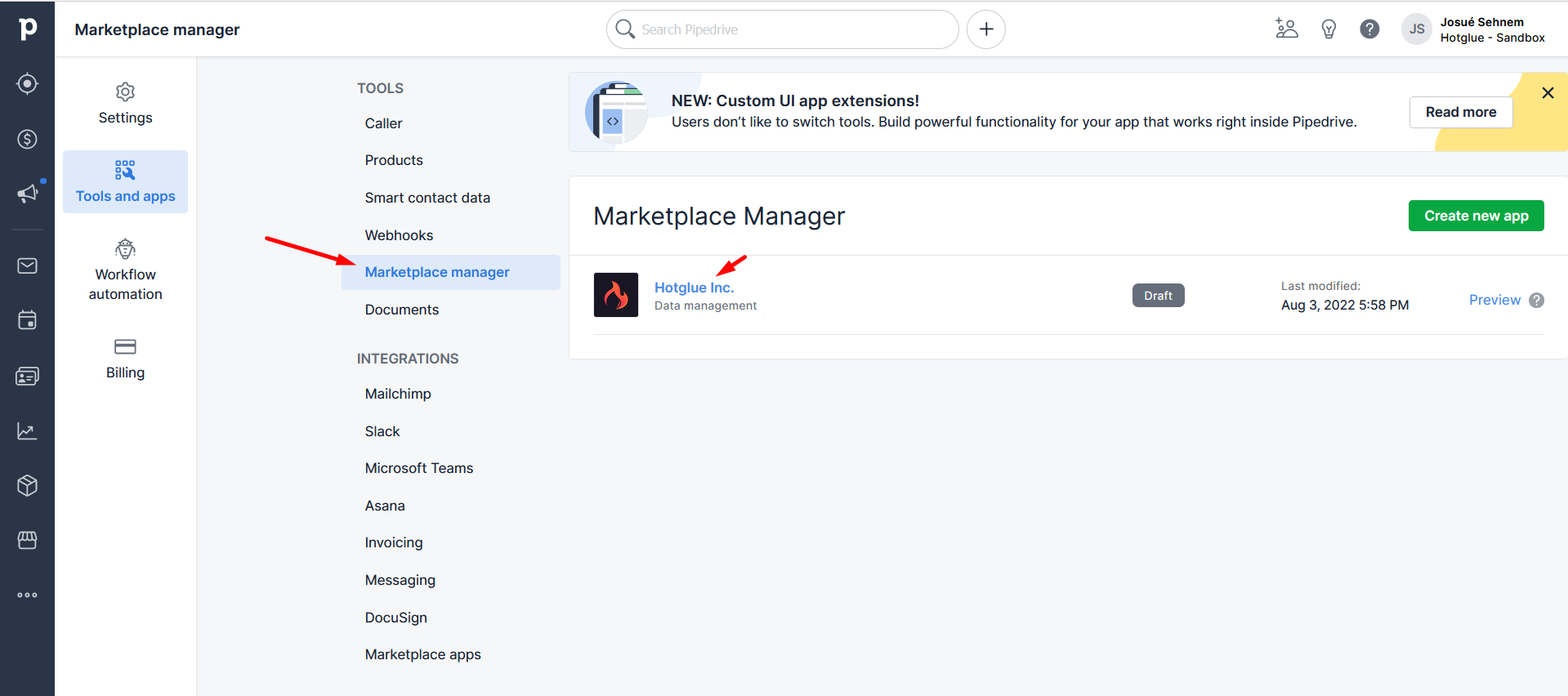Open Deals dollar icon in sidebar

click(x=28, y=139)
